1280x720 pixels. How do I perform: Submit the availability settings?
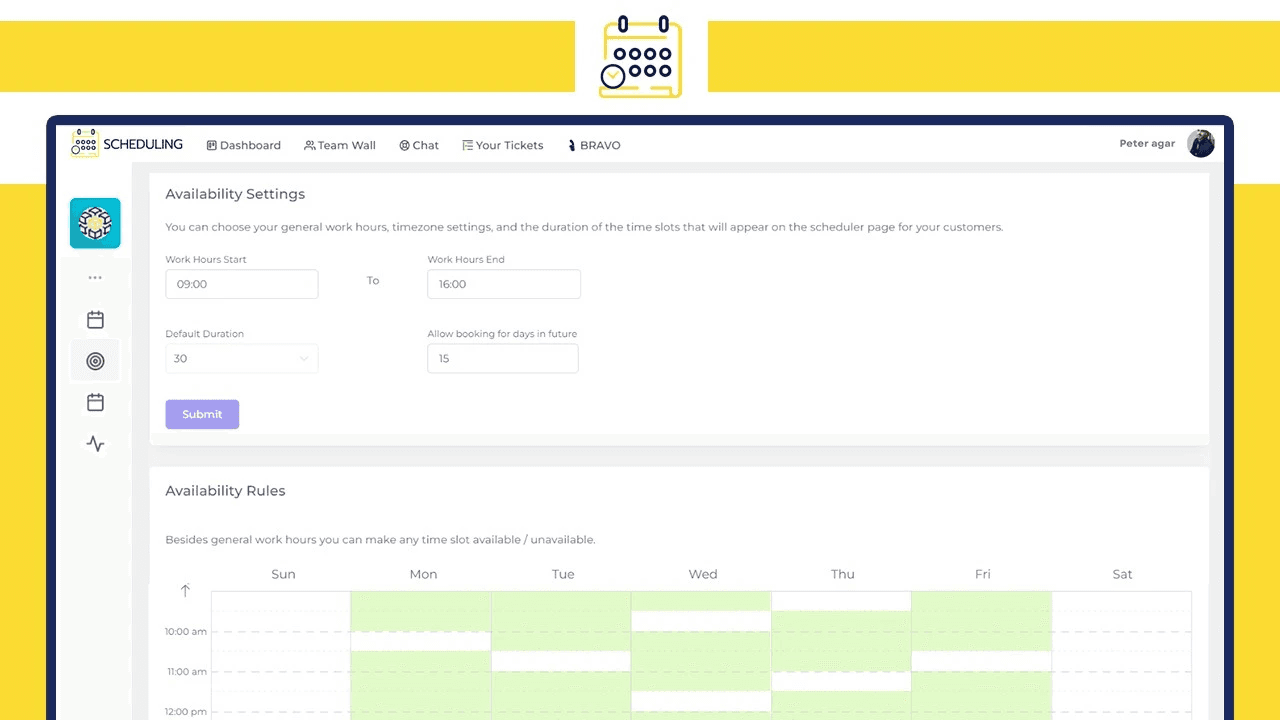[202, 414]
